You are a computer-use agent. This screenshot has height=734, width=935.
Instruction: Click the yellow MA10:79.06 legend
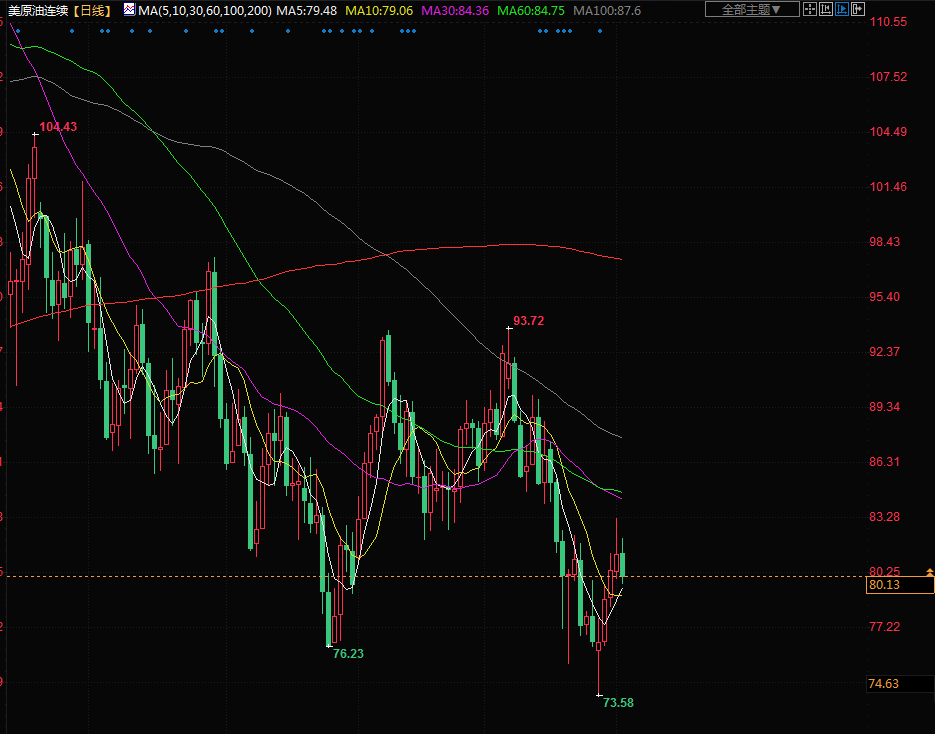378,10
